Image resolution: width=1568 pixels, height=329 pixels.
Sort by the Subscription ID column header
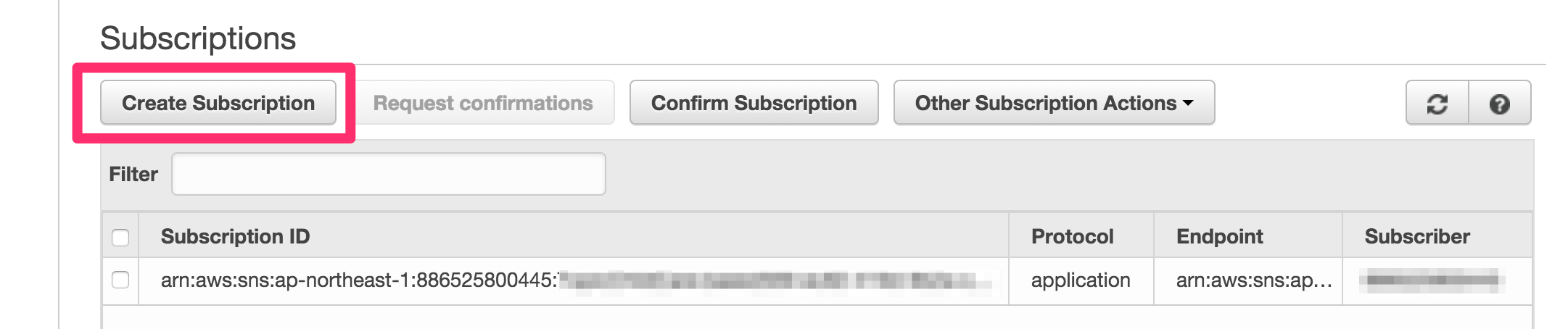(x=235, y=236)
